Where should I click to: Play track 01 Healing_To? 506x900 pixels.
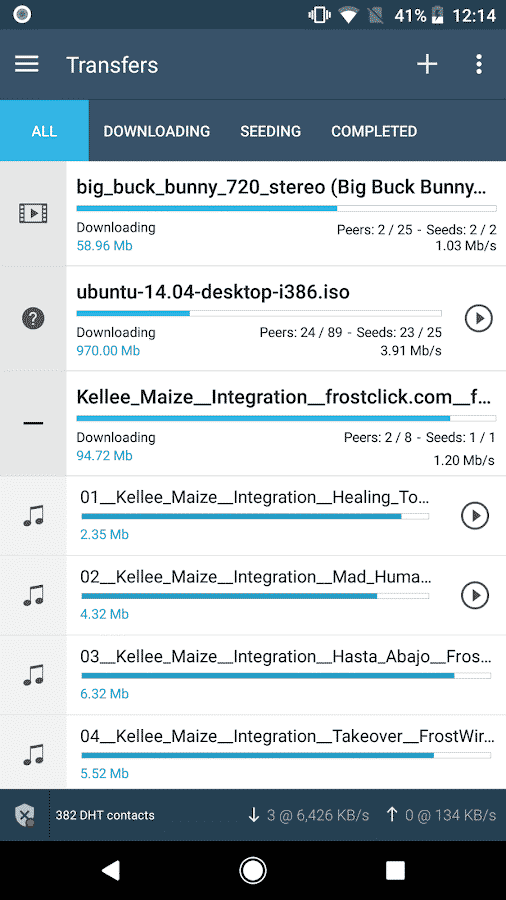point(475,515)
